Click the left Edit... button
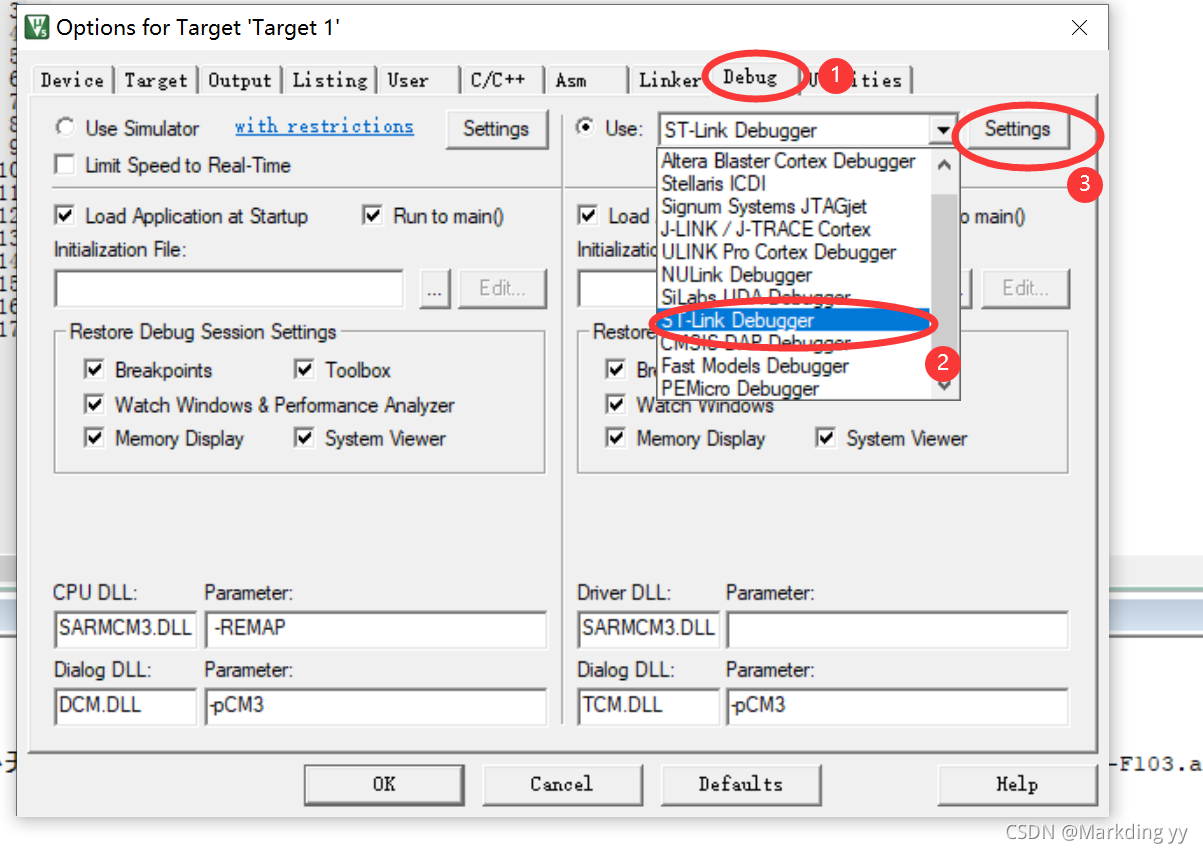The image size is (1203, 853). 502,288
